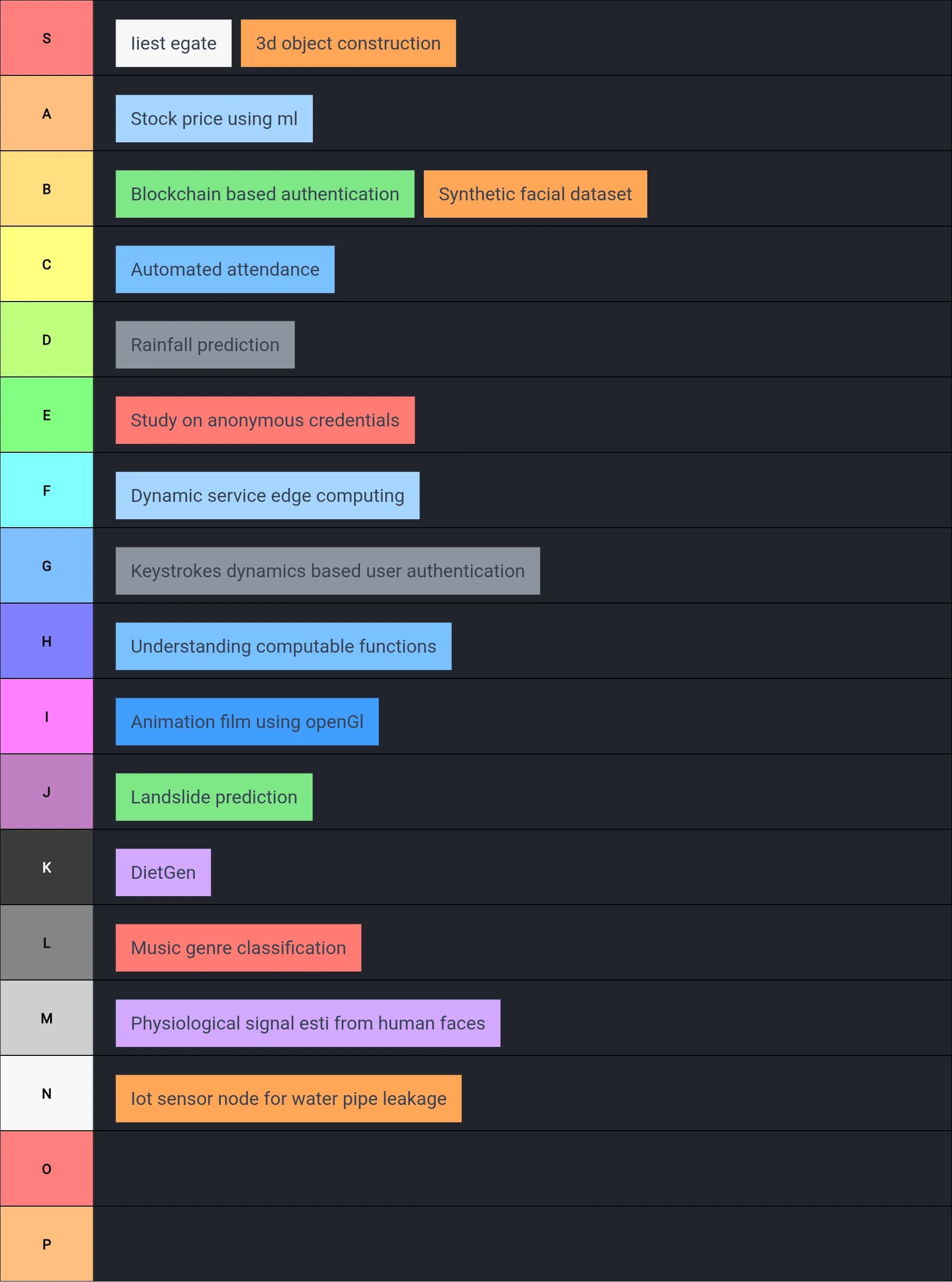Click the 'DietGen' item
The image size is (952, 1282).
click(163, 873)
